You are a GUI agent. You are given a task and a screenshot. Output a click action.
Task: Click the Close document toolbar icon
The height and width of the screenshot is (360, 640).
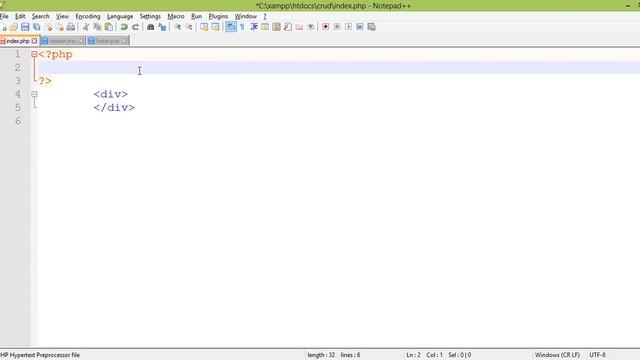coord(49,27)
